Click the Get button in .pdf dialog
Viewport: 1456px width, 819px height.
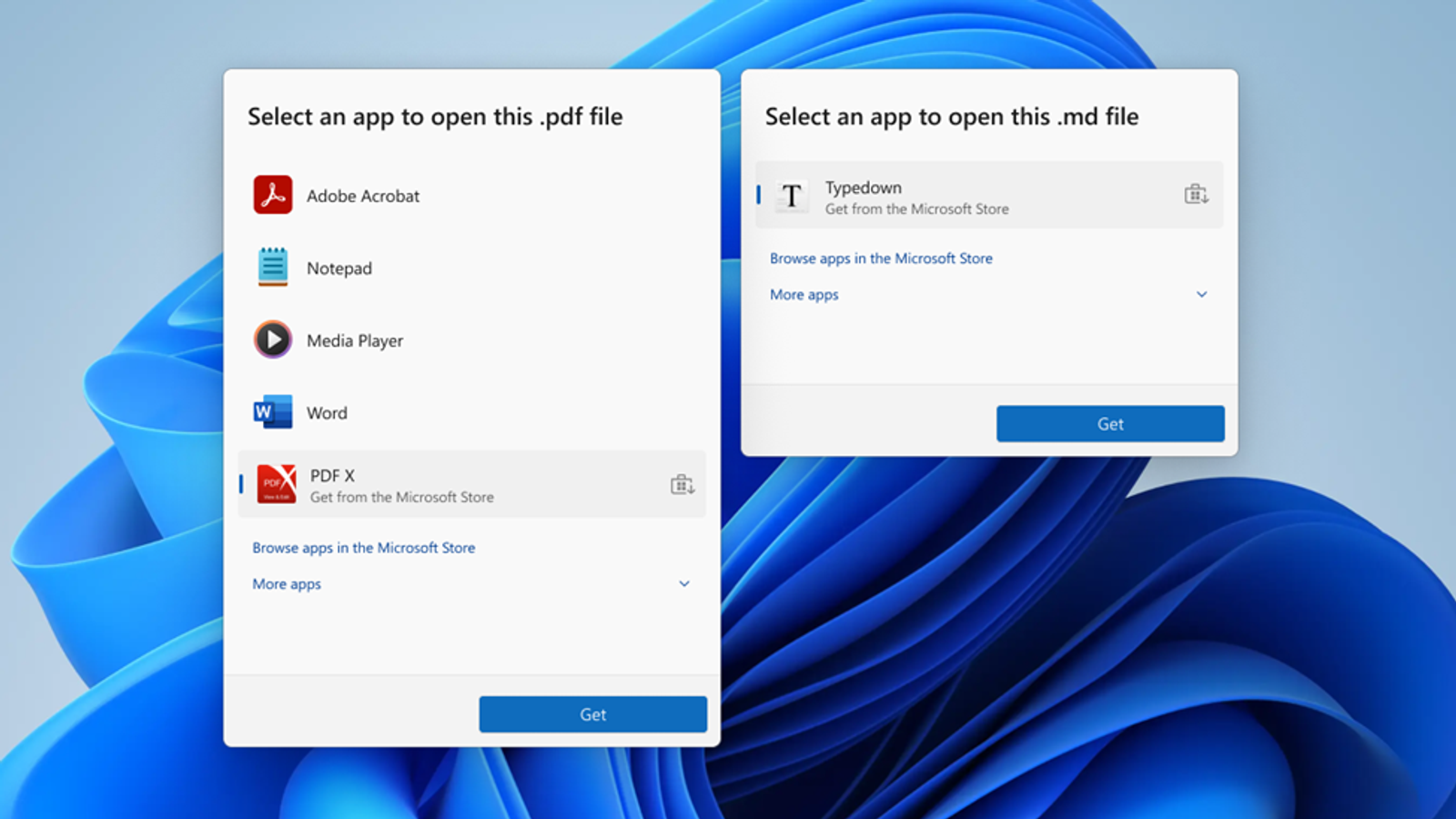pos(593,714)
